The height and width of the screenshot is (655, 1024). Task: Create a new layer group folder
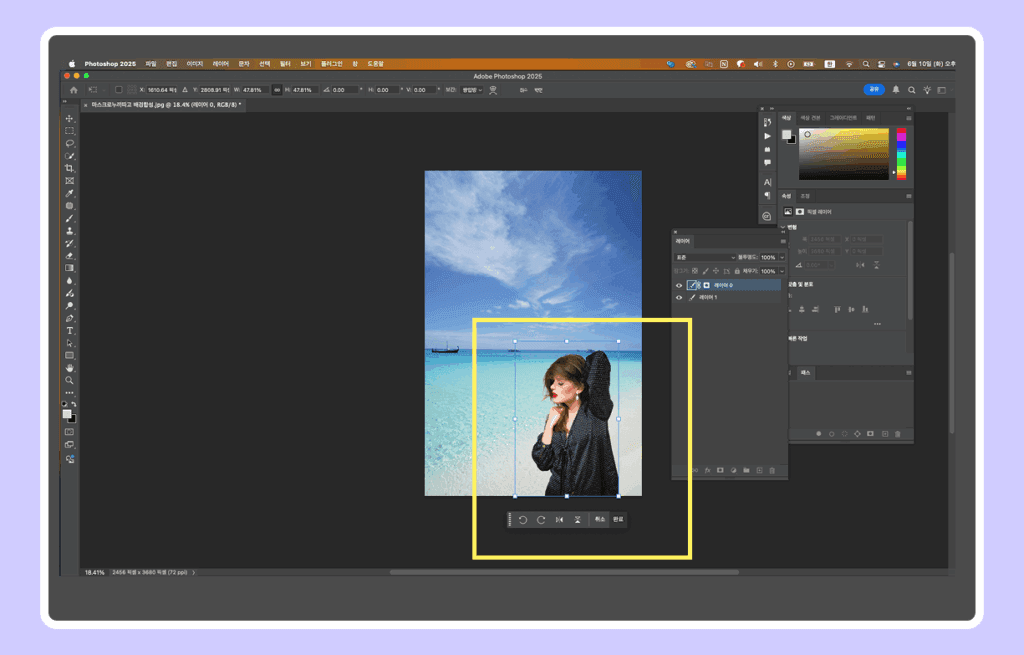pos(746,470)
